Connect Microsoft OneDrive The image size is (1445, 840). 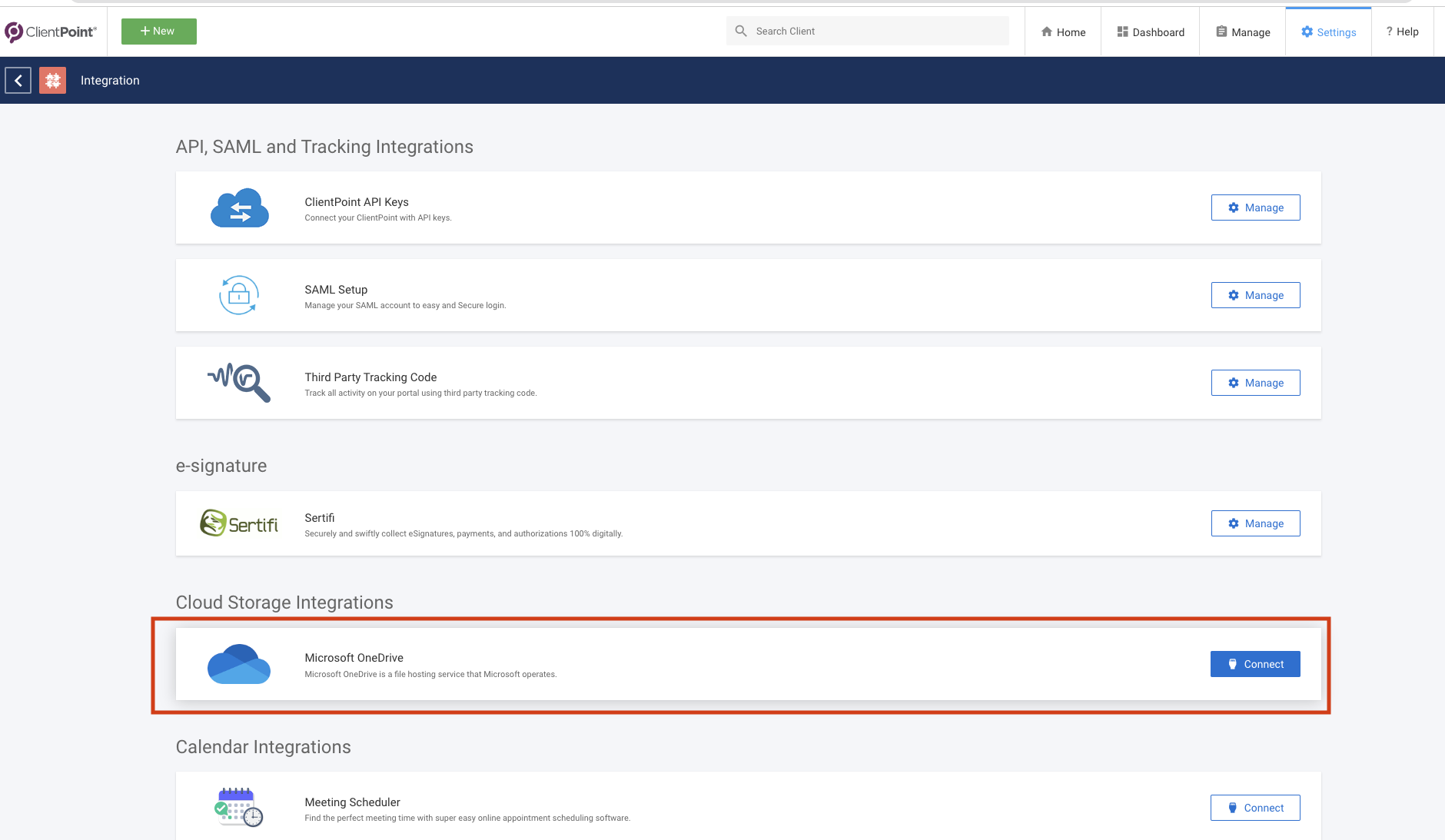point(1255,663)
